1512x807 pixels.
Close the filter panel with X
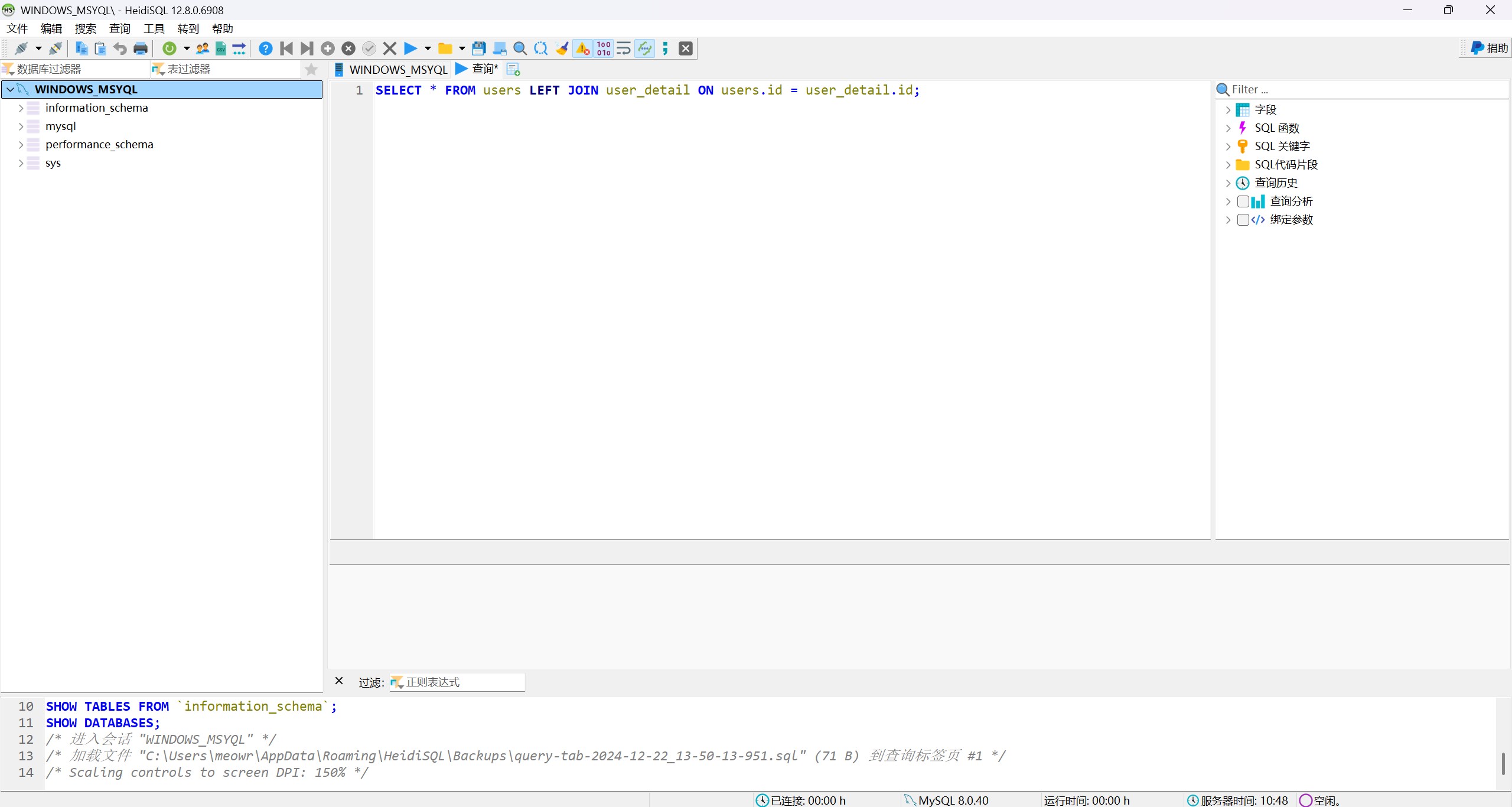339,681
